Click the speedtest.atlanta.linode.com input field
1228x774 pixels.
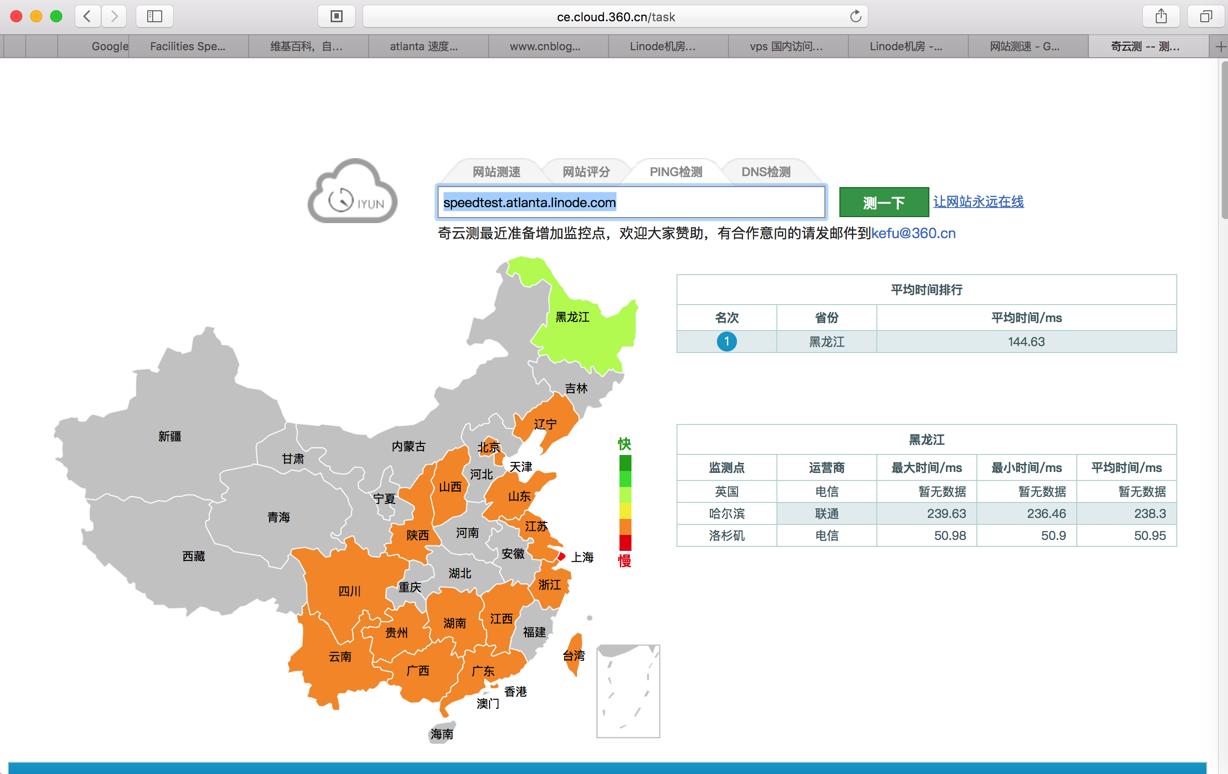[x=631, y=202]
